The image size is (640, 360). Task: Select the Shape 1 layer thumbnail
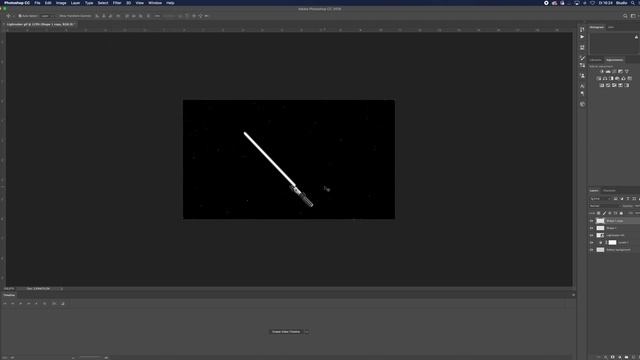pos(600,228)
